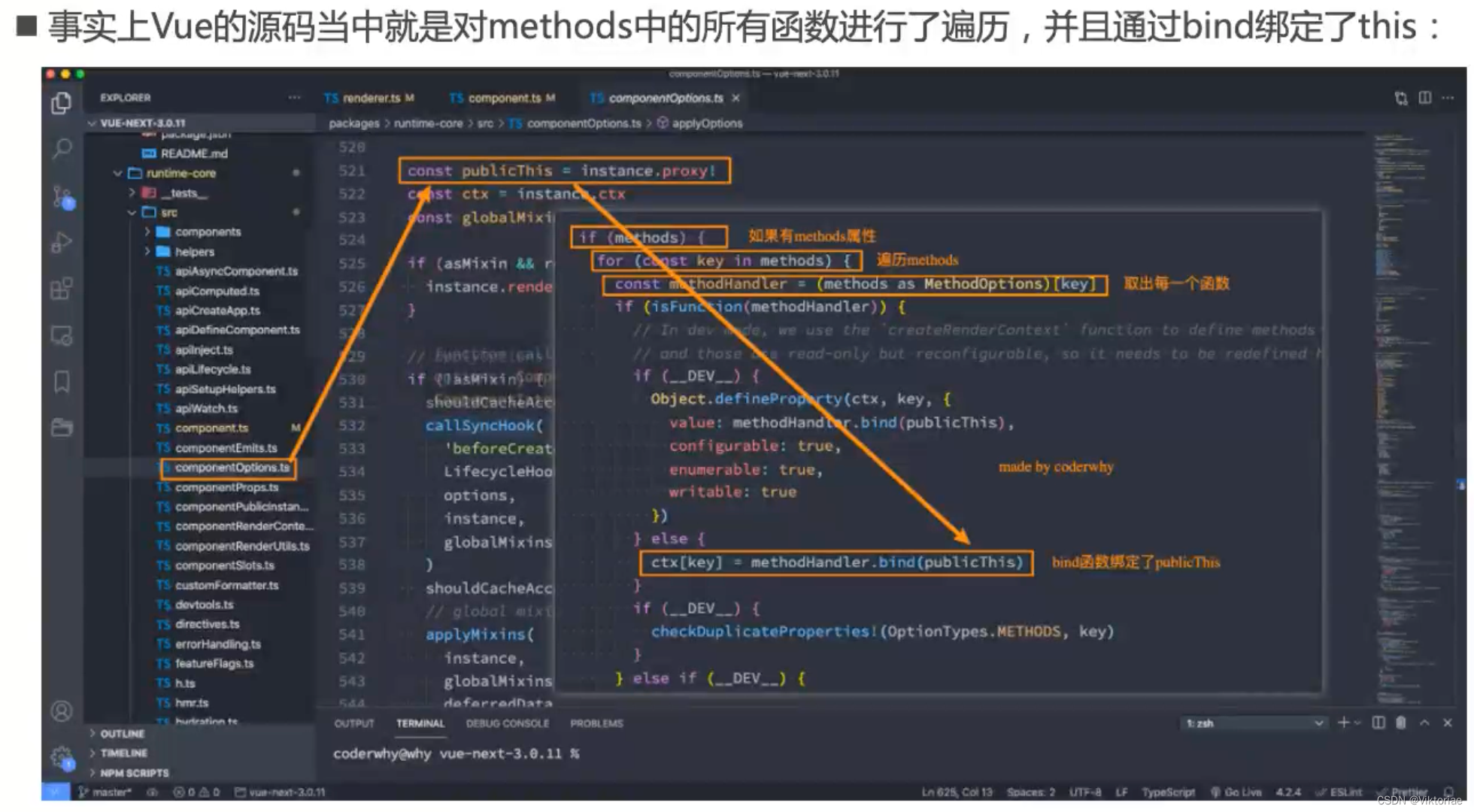This screenshot has height=812, width=1474.
Task: Close the terminal panel
Action: (1448, 723)
